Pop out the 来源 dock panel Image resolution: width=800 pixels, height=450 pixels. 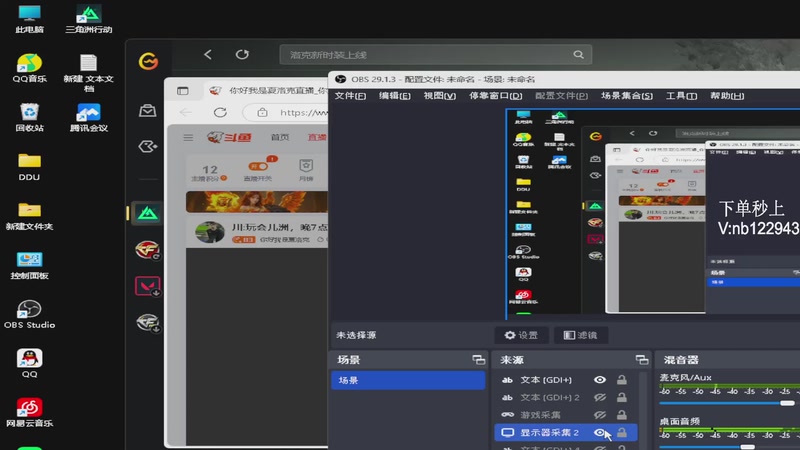(642, 360)
